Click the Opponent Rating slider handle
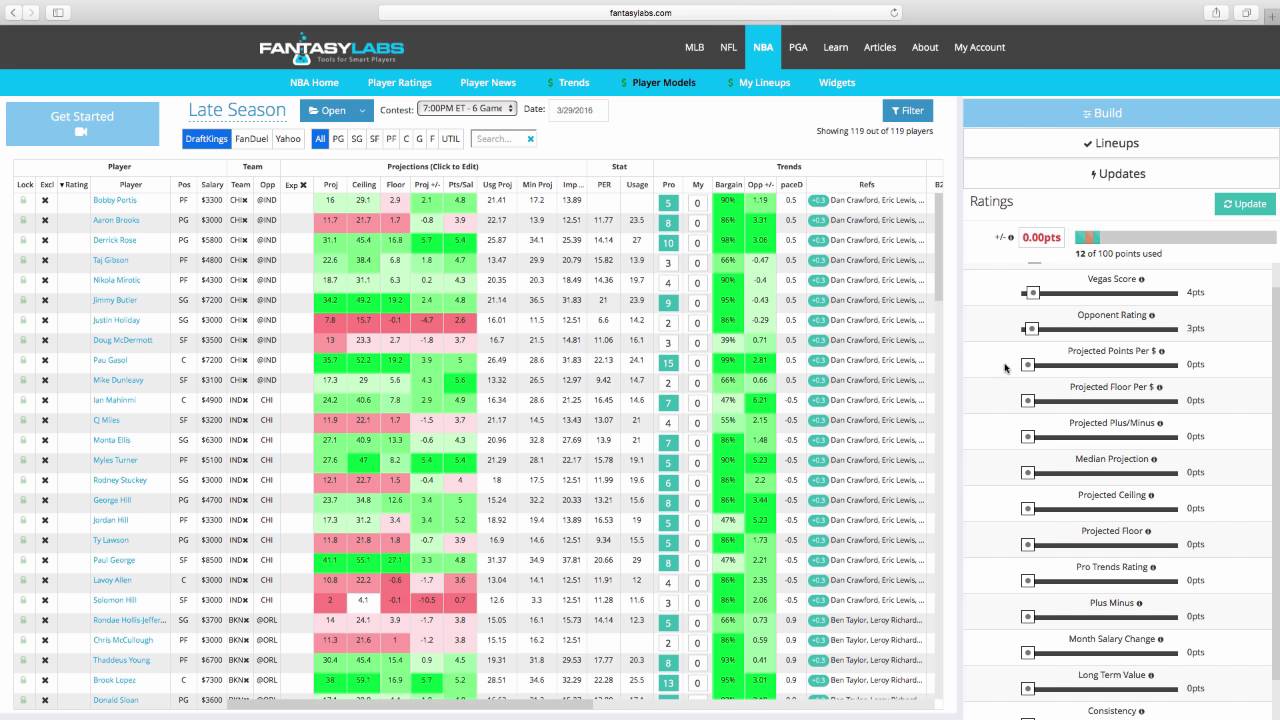This screenshot has width=1280, height=720. 1031,329
